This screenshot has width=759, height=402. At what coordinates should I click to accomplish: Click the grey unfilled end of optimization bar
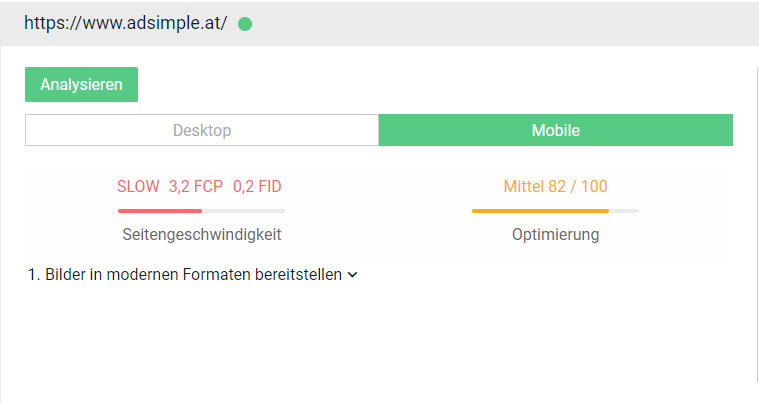[x=624, y=211]
